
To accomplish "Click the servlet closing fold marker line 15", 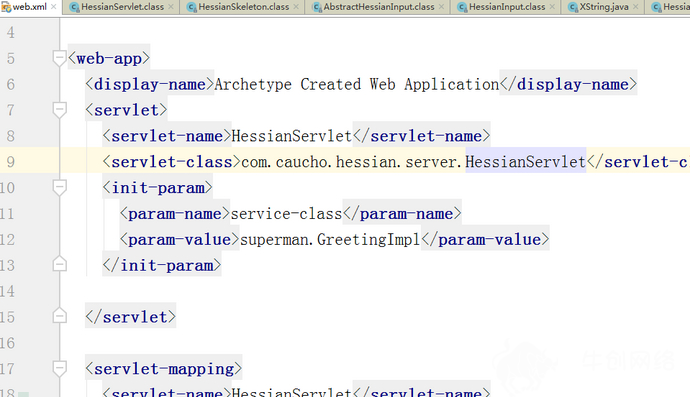I will tap(59, 316).
